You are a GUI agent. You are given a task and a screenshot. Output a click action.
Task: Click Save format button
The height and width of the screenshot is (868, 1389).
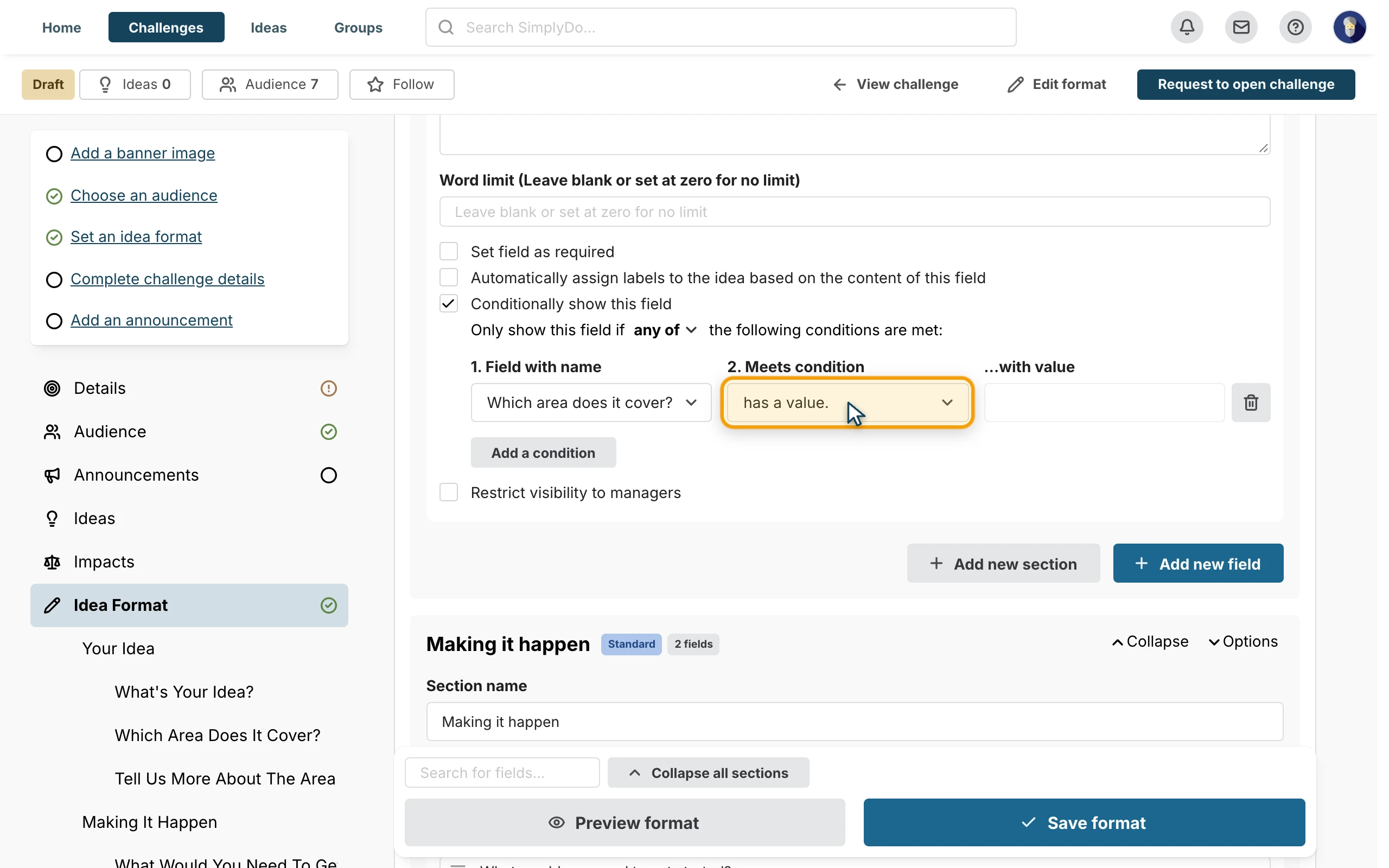click(x=1084, y=822)
